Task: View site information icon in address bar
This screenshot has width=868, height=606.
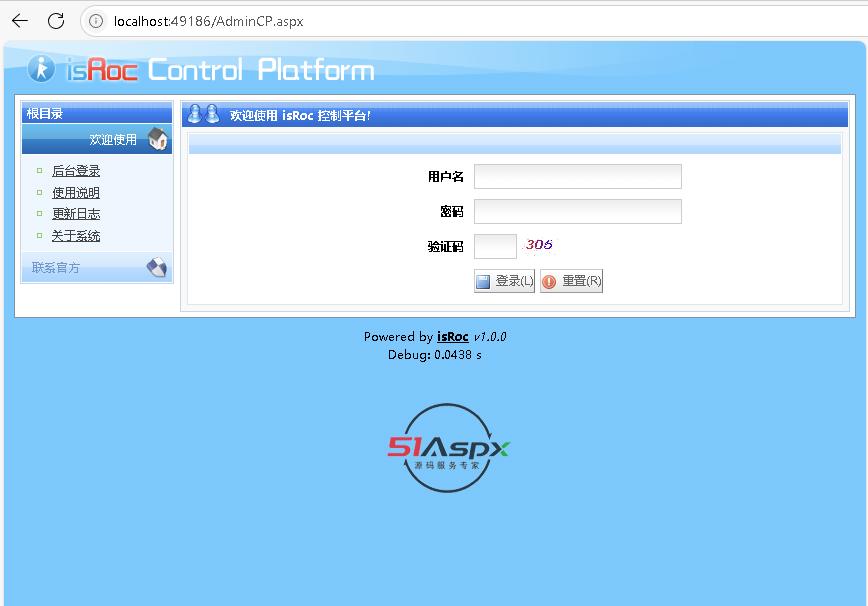Action: 96,21
